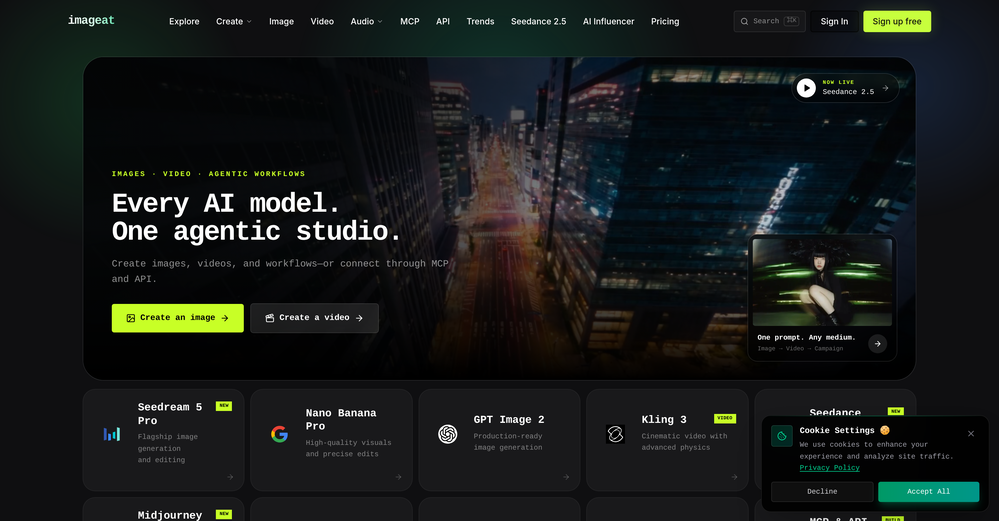Open Seedance 2.5 in the nav bar
The height and width of the screenshot is (521, 999).
(538, 22)
